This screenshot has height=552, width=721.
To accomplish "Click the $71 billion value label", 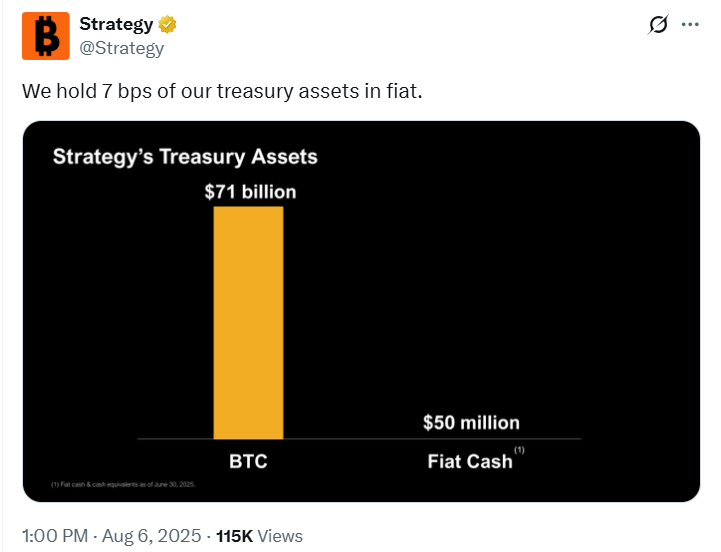I will pyautogui.click(x=250, y=191).
